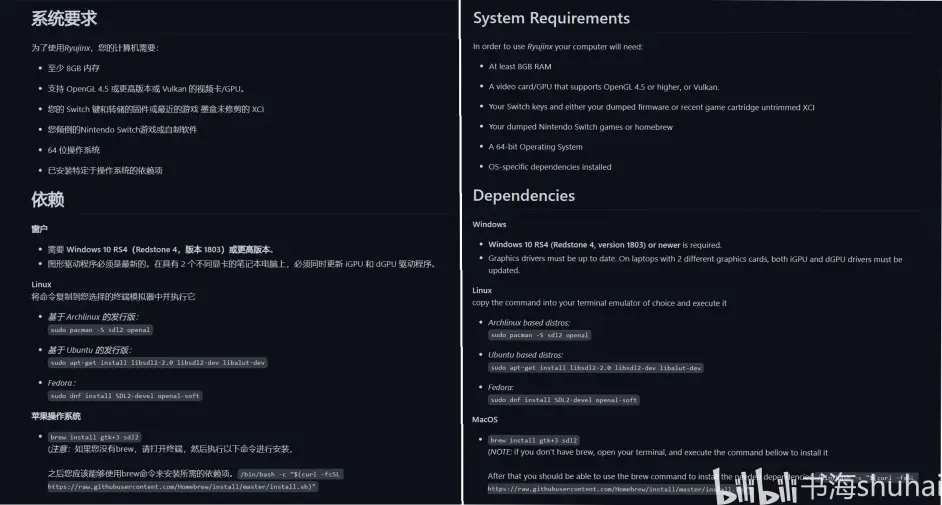This screenshot has height=505, width=942.
Task: Click the label 'Archlinux based distros:'
Action: (x=529, y=322)
